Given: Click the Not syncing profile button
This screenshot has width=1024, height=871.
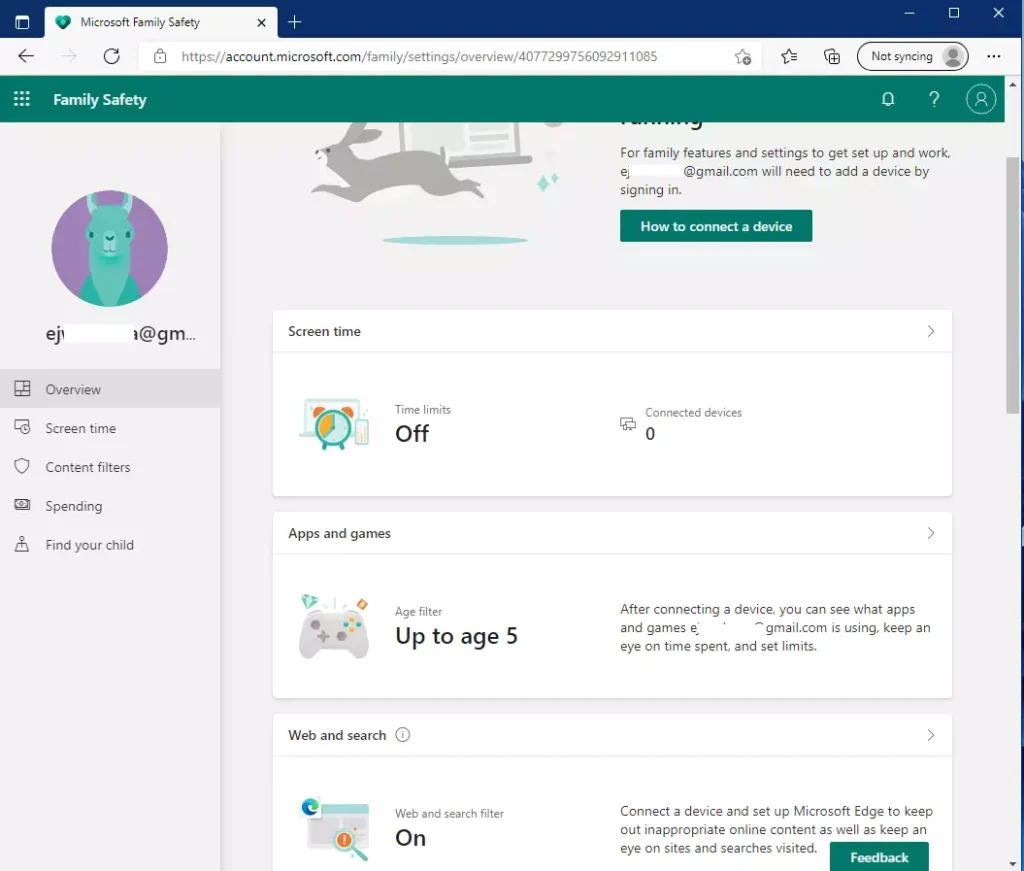Looking at the screenshot, I should pos(912,57).
